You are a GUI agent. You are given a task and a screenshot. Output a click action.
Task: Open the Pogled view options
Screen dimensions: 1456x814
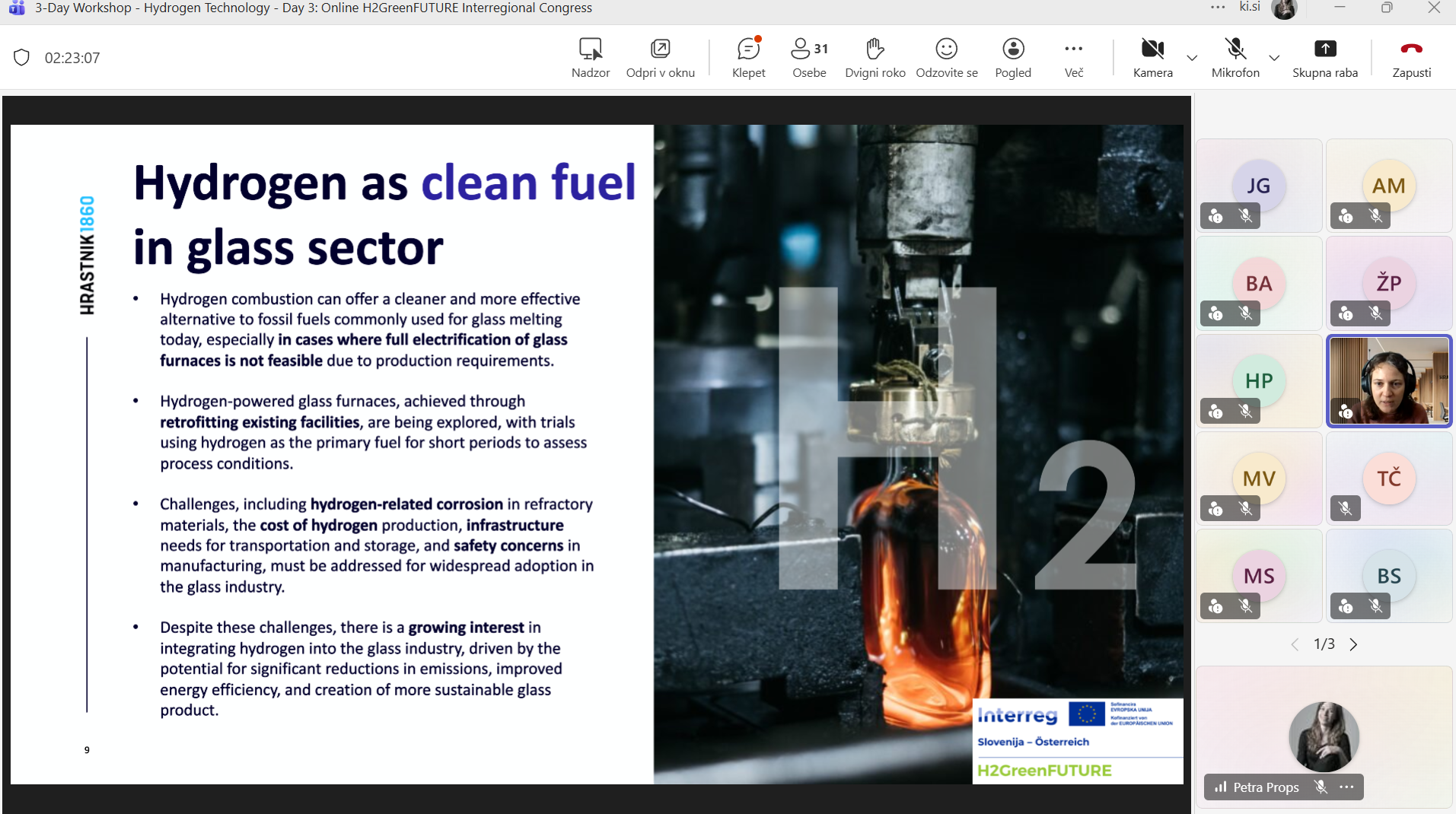pos(1012,57)
